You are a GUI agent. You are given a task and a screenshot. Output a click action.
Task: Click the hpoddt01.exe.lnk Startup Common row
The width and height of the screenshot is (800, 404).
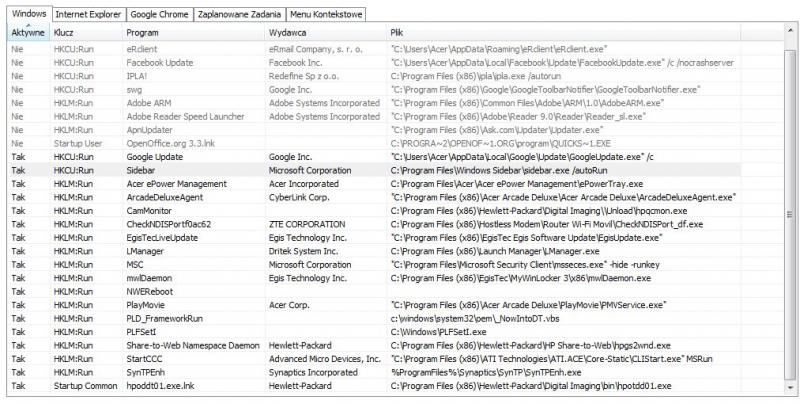pos(161,384)
